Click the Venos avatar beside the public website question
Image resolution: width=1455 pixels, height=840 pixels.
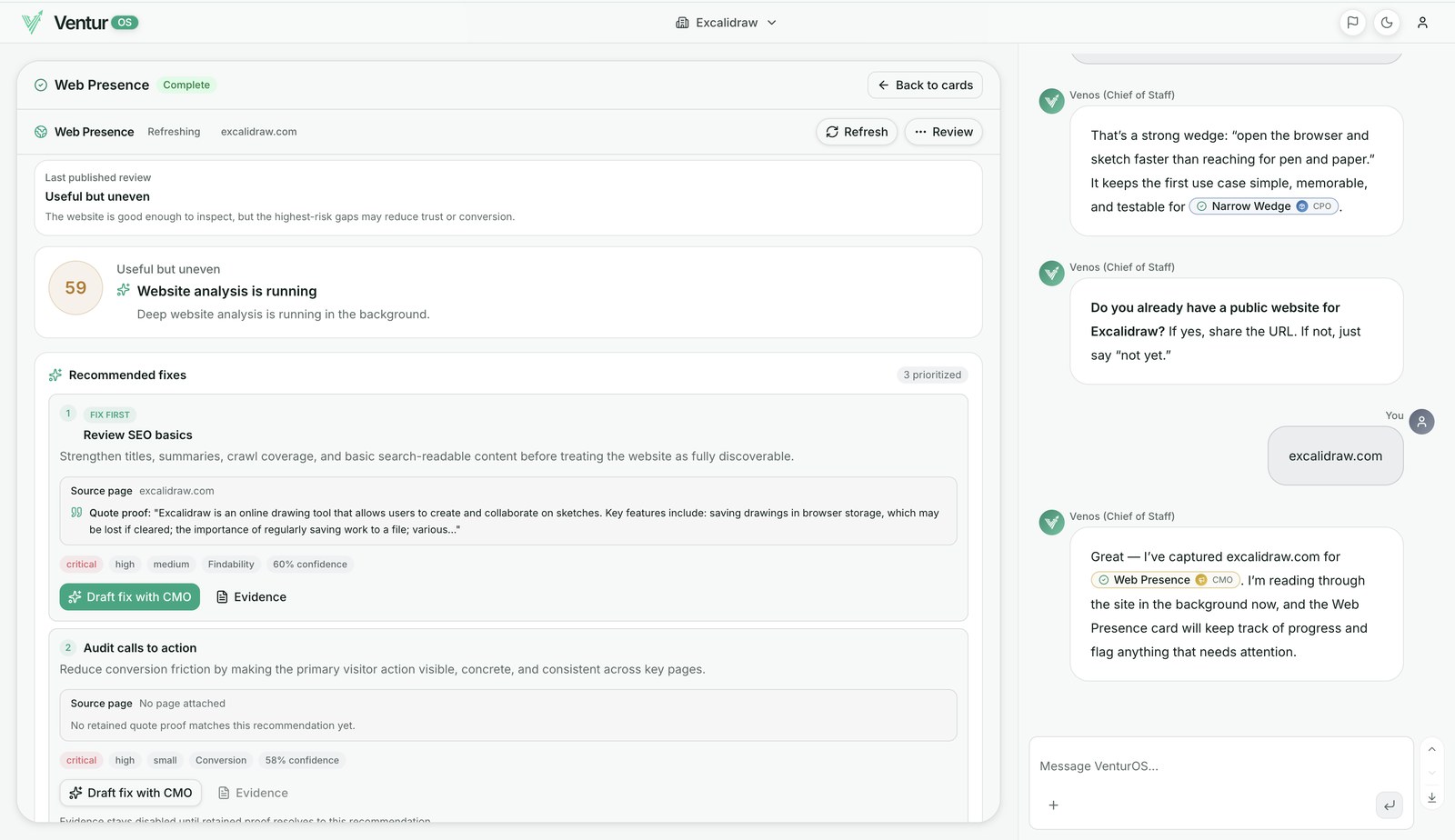(1052, 273)
